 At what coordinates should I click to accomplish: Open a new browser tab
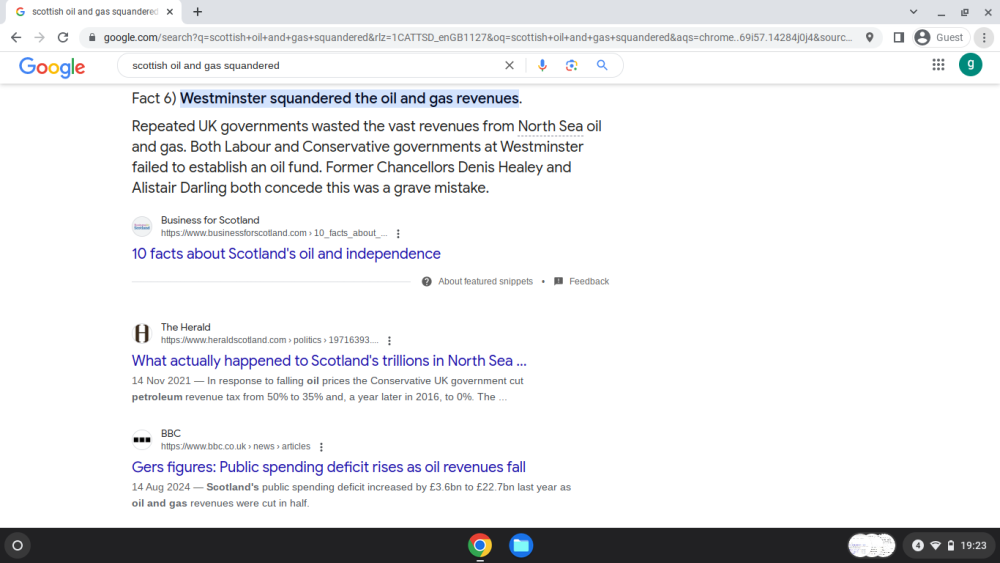198,11
